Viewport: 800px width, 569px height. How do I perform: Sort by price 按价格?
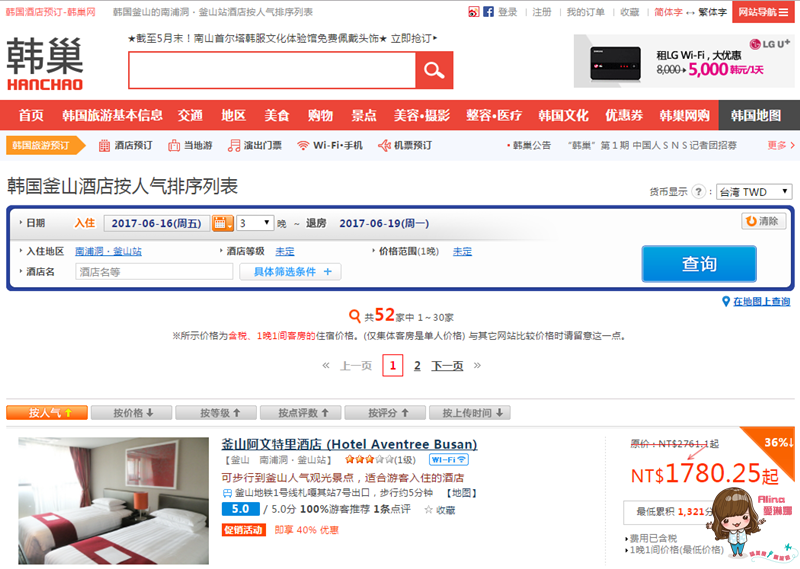[x=132, y=412]
